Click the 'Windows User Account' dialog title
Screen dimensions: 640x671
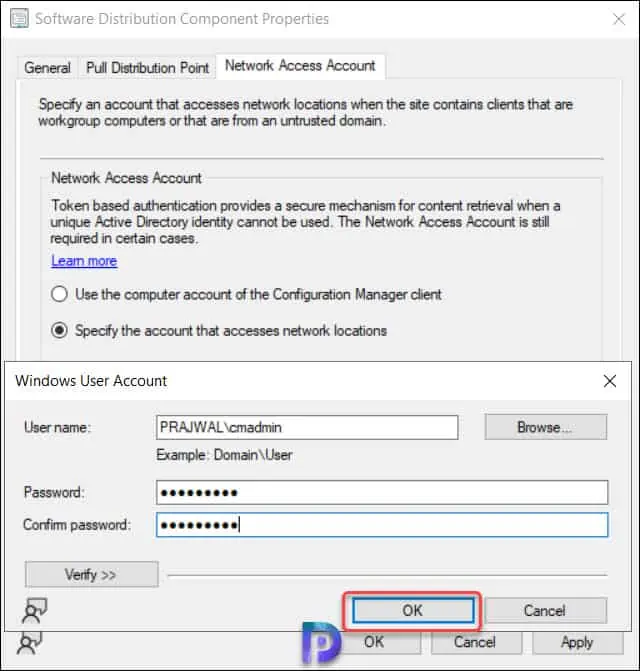click(91, 381)
